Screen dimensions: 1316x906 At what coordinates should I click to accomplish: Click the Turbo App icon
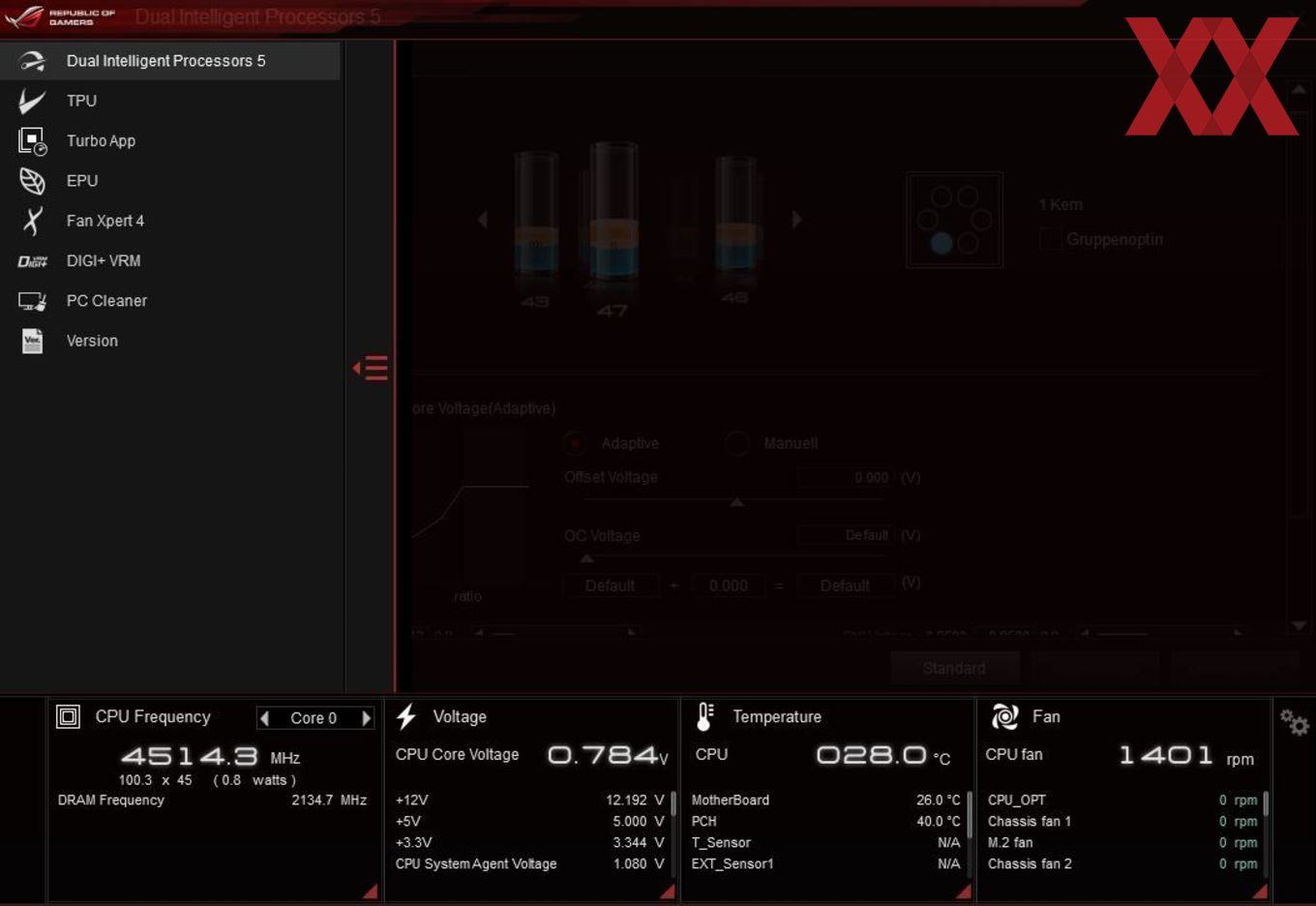33,141
